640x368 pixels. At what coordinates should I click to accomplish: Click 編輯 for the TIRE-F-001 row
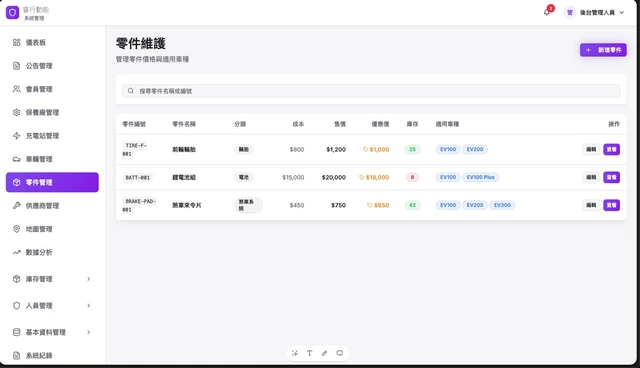tap(591, 149)
